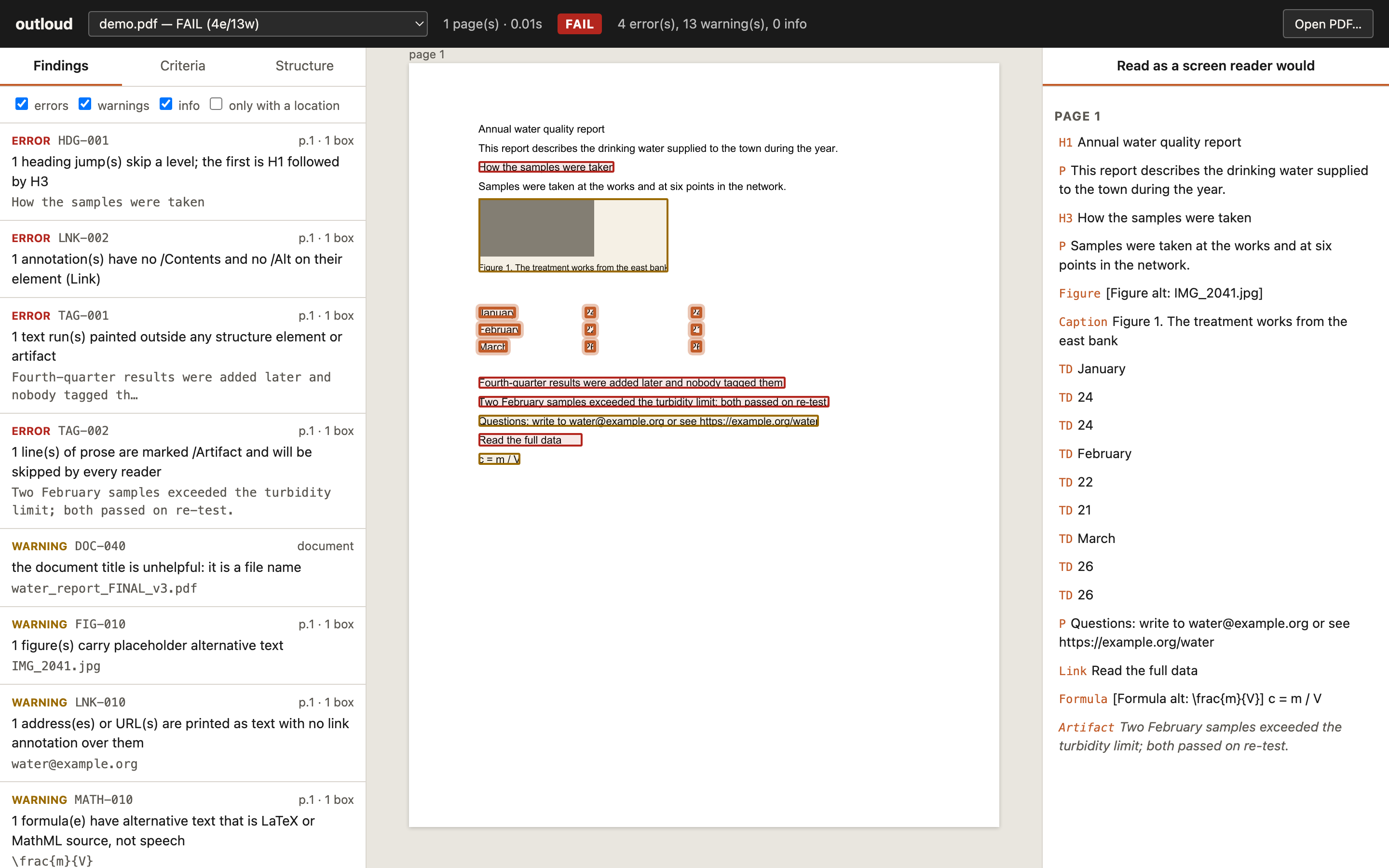Image resolution: width=1389 pixels, height=868 pixels.
Task: Uncheck the info filter checkbox
Action: [166, 104]
